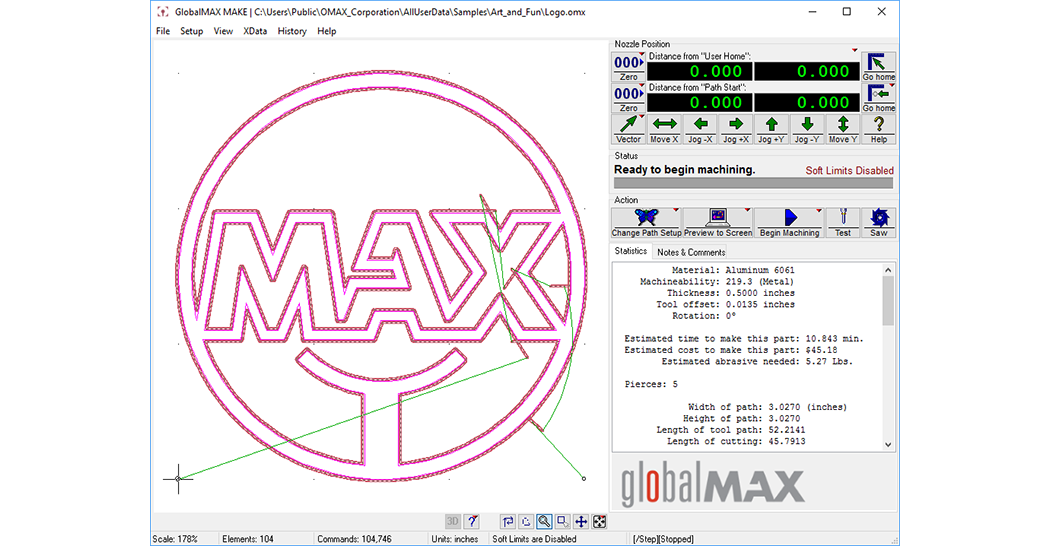The image size is (1050, 546).
Task: Open the Help menu
Action: (327, 31)
